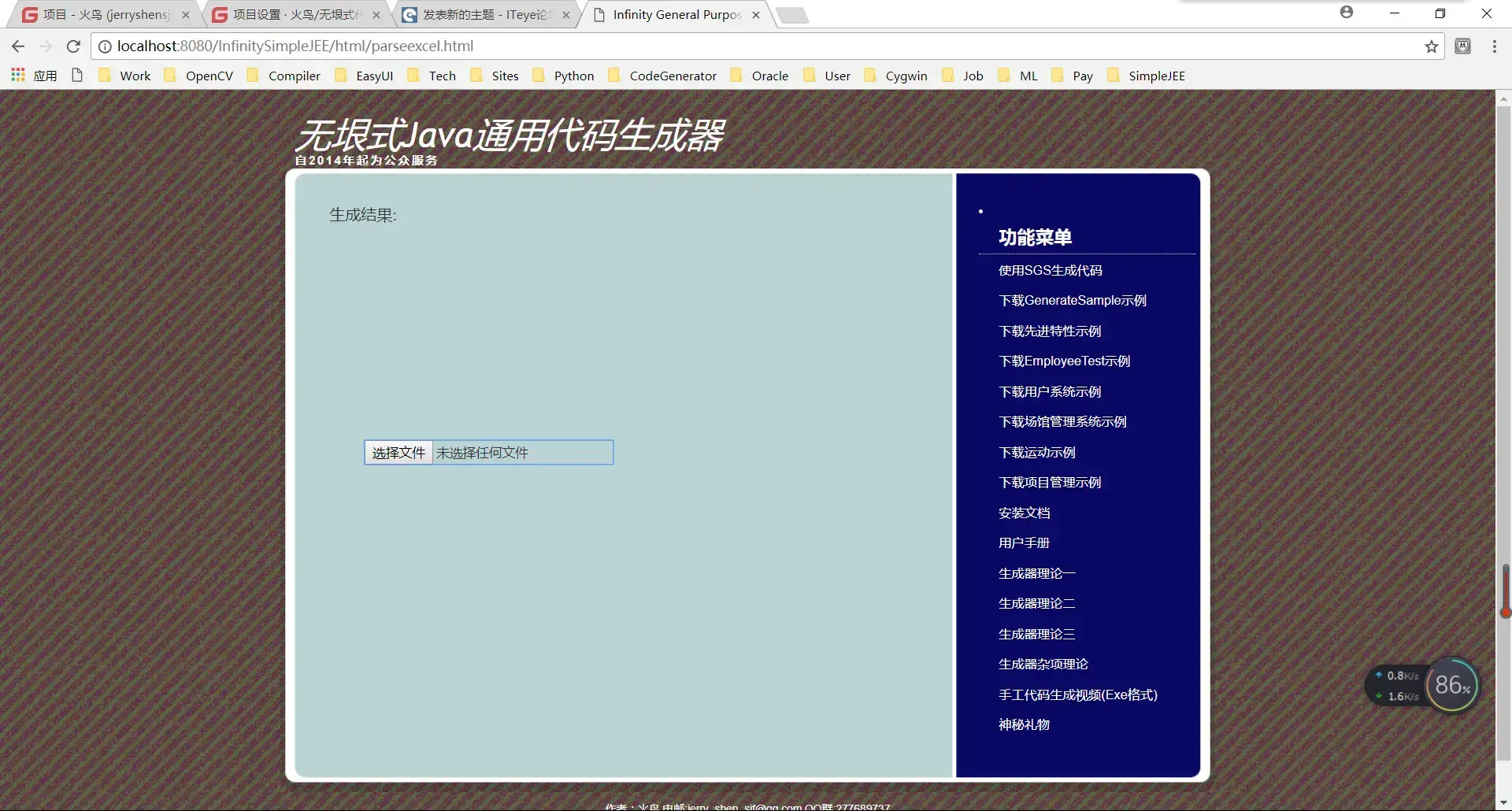This screenshot has height=811, width=1512.
Task: Go back using the browser back arrow
Action: (18, 46)
